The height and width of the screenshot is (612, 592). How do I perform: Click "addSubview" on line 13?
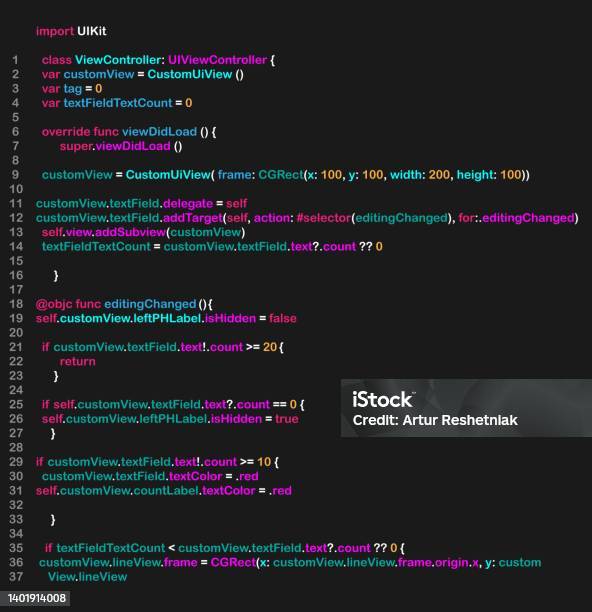pos(130,232)
